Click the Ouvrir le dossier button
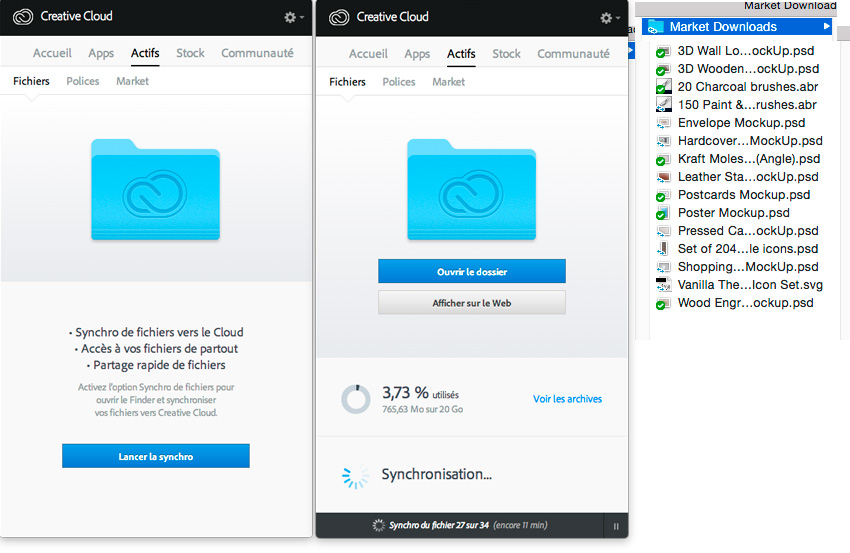Screen dimensions: 850x553 pyautogui.click(x=472, y=271)
